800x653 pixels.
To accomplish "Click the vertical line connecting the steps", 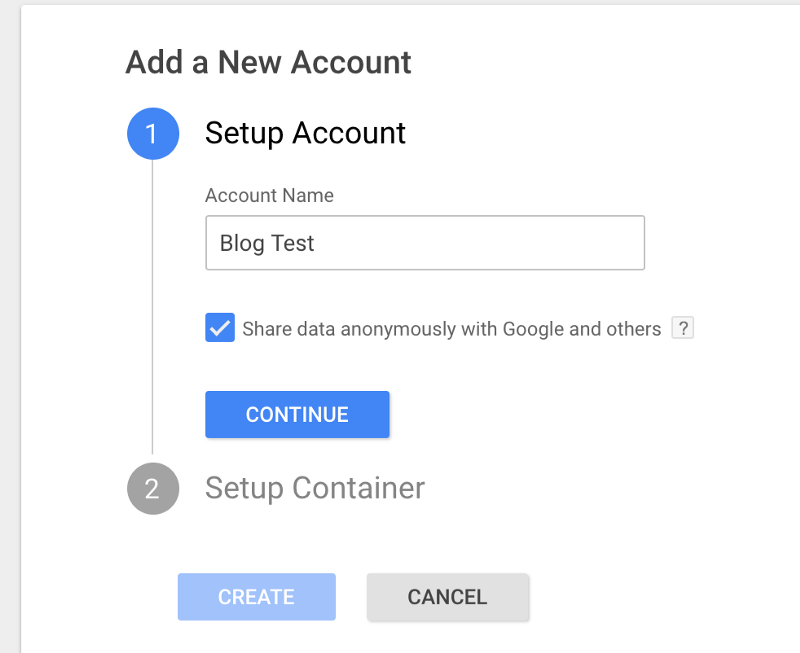I will coord(152,306).
